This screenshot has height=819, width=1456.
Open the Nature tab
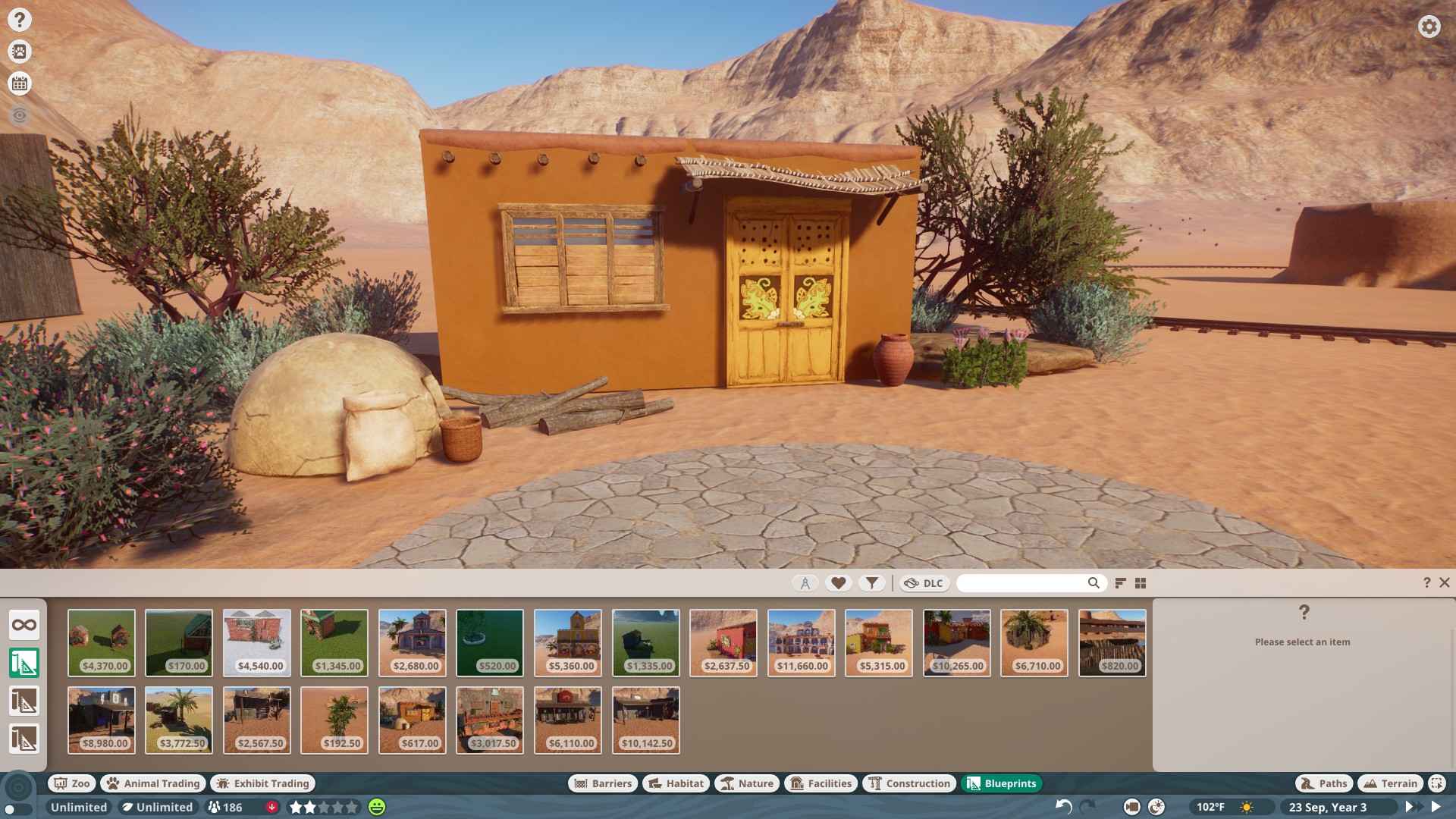747,783
